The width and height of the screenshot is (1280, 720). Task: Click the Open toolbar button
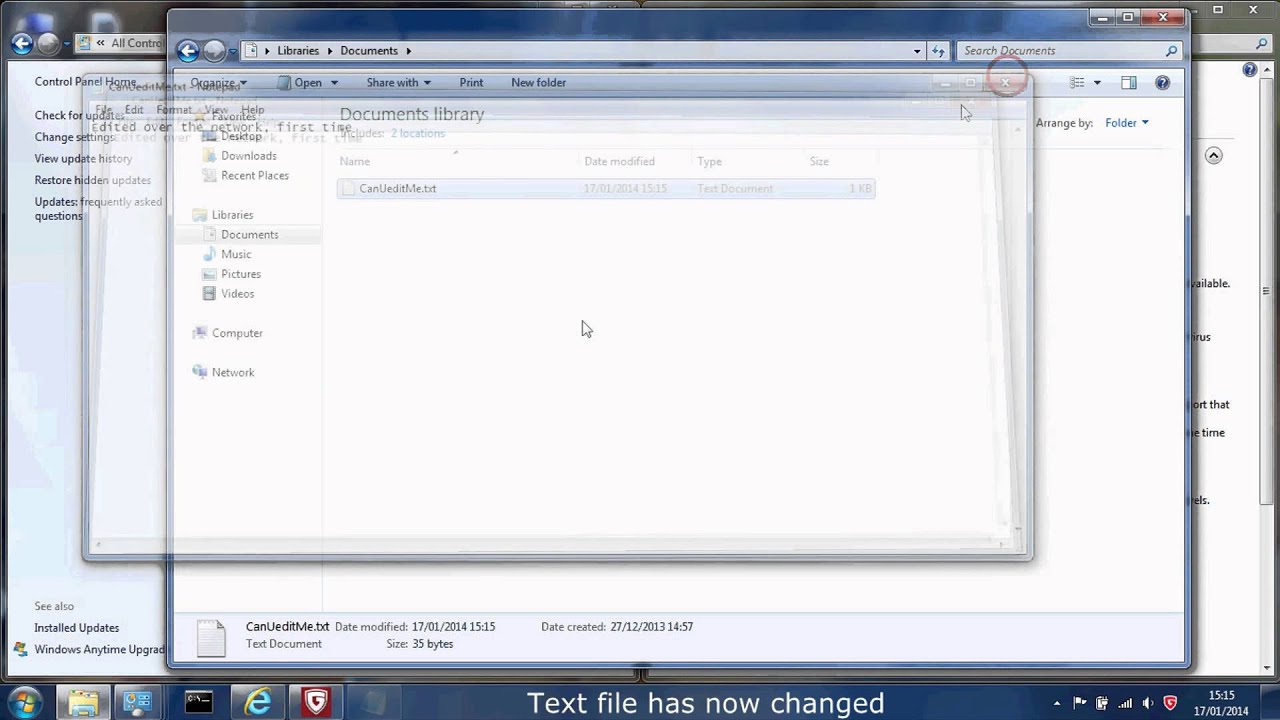[x=300, y=83]
